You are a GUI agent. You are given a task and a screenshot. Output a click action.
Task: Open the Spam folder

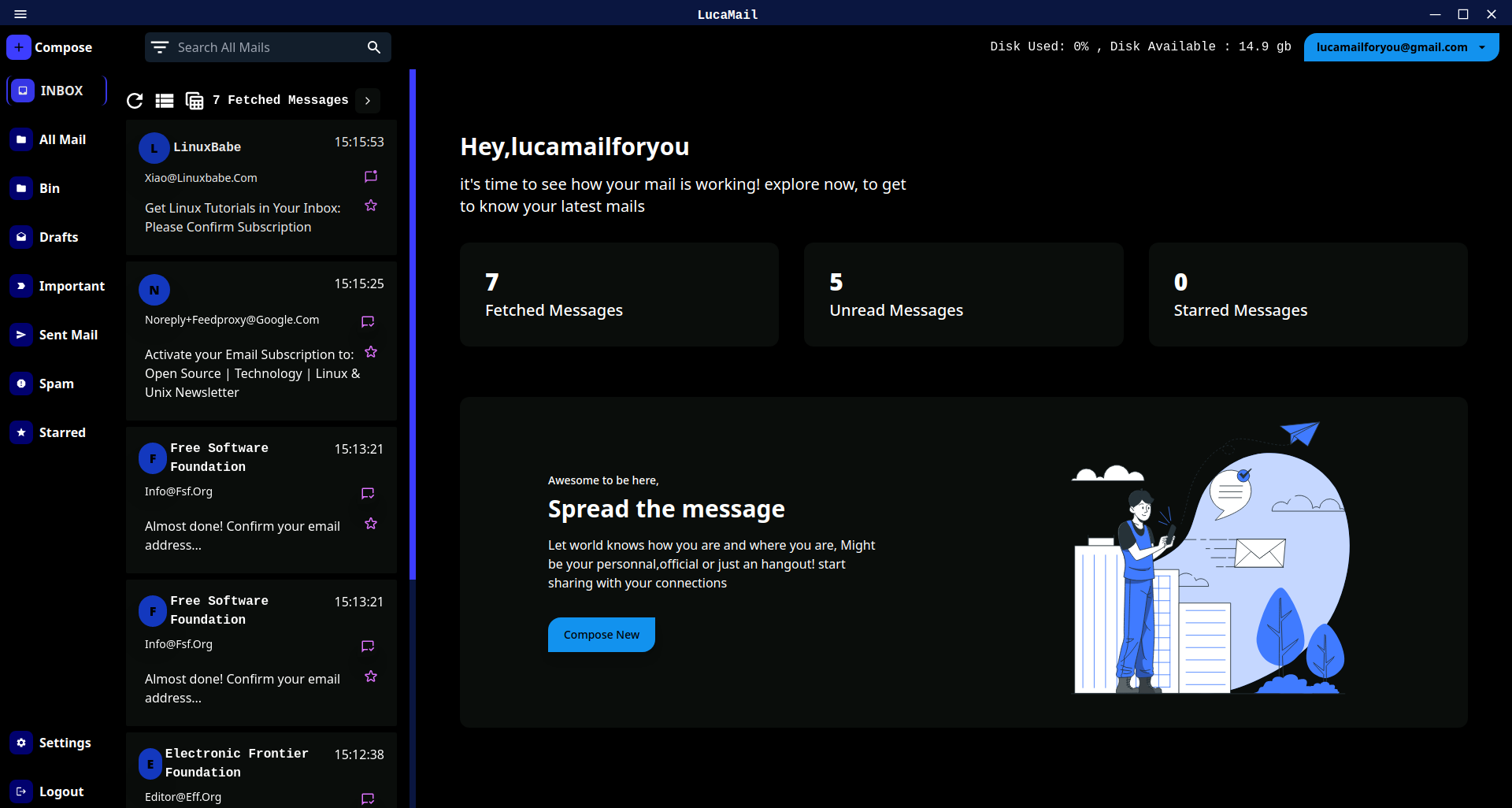click(55, 384)
